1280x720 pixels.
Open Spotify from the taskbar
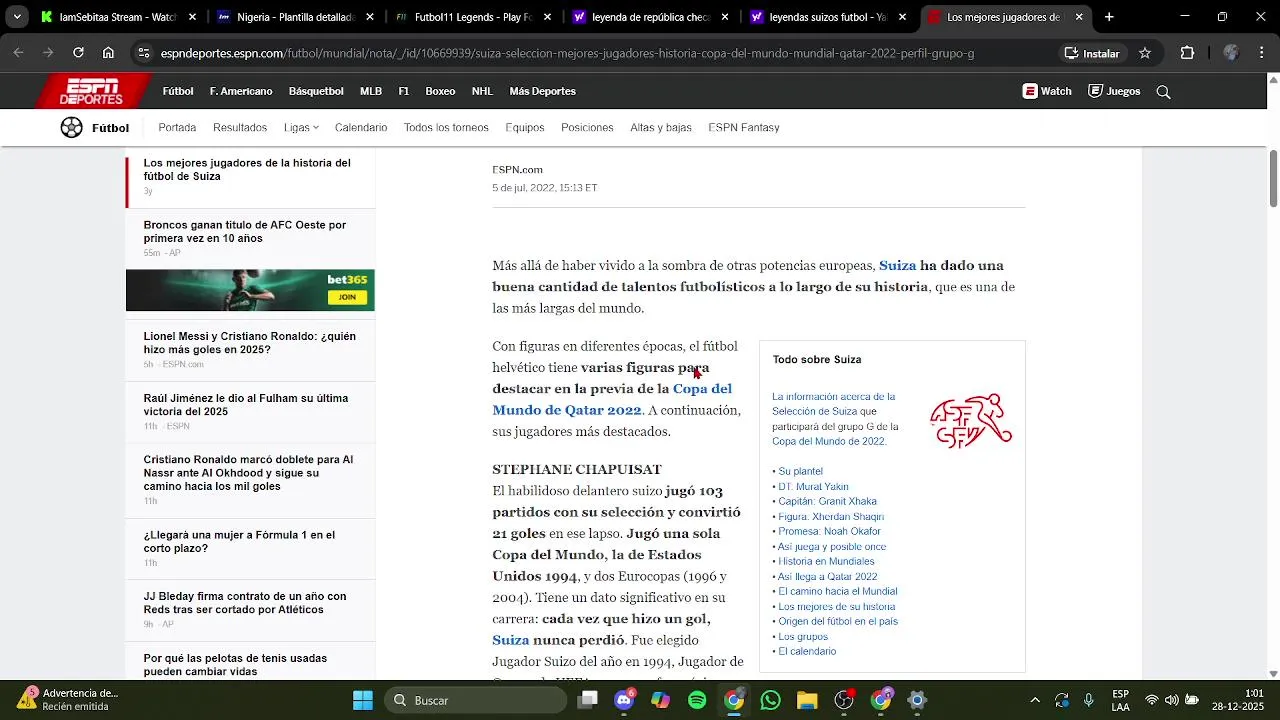[697, 700]
